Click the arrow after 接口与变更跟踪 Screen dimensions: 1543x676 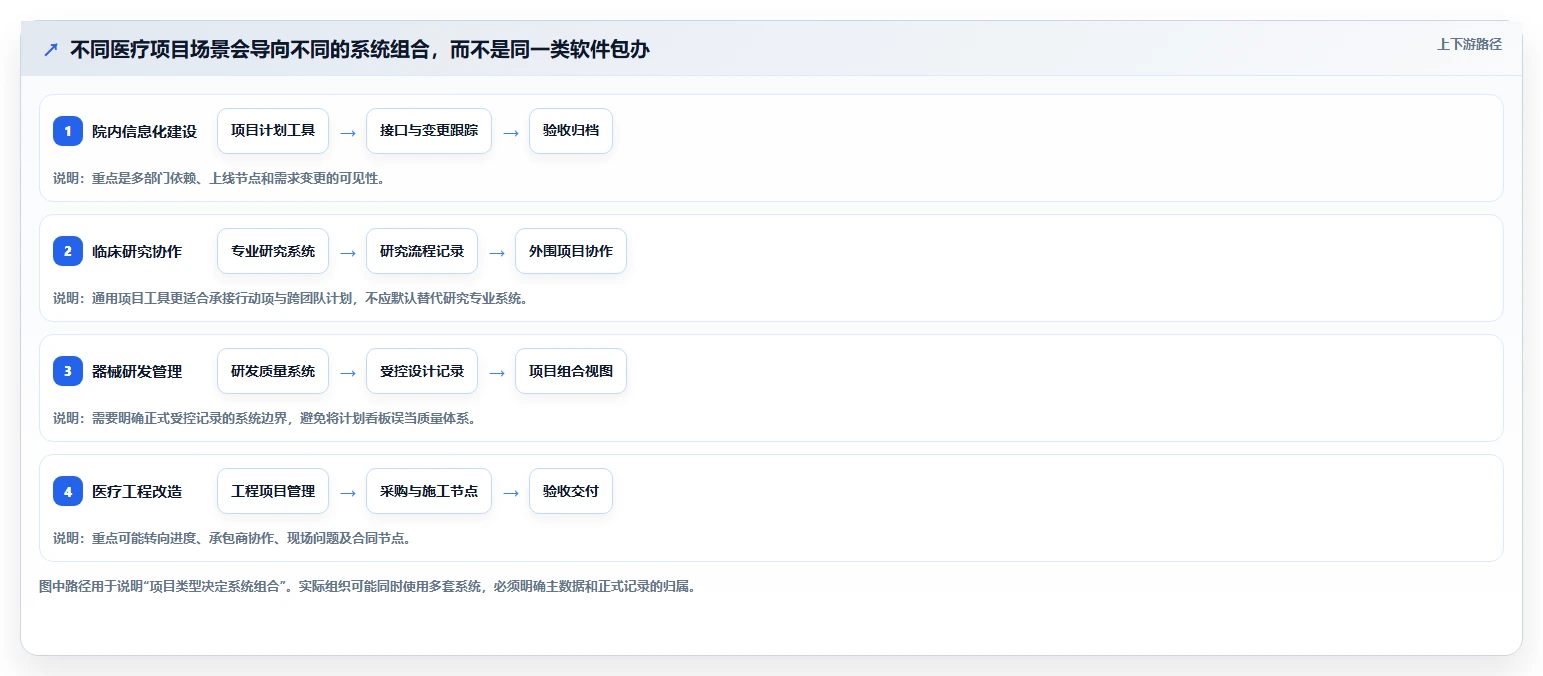click(x=511, y=132)
